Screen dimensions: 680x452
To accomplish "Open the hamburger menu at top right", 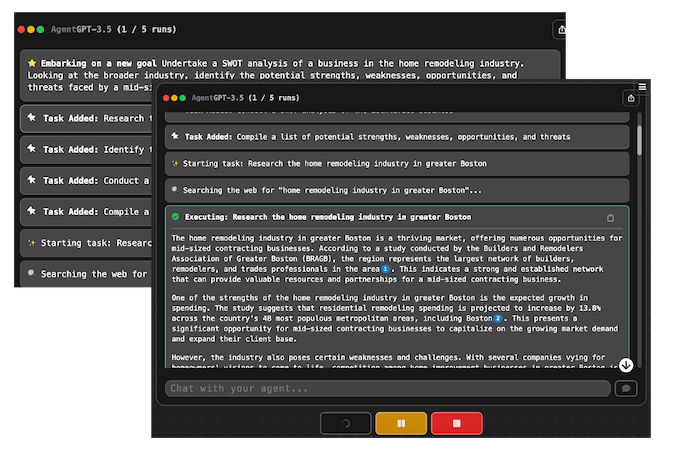I will click(x=642, y=87).
